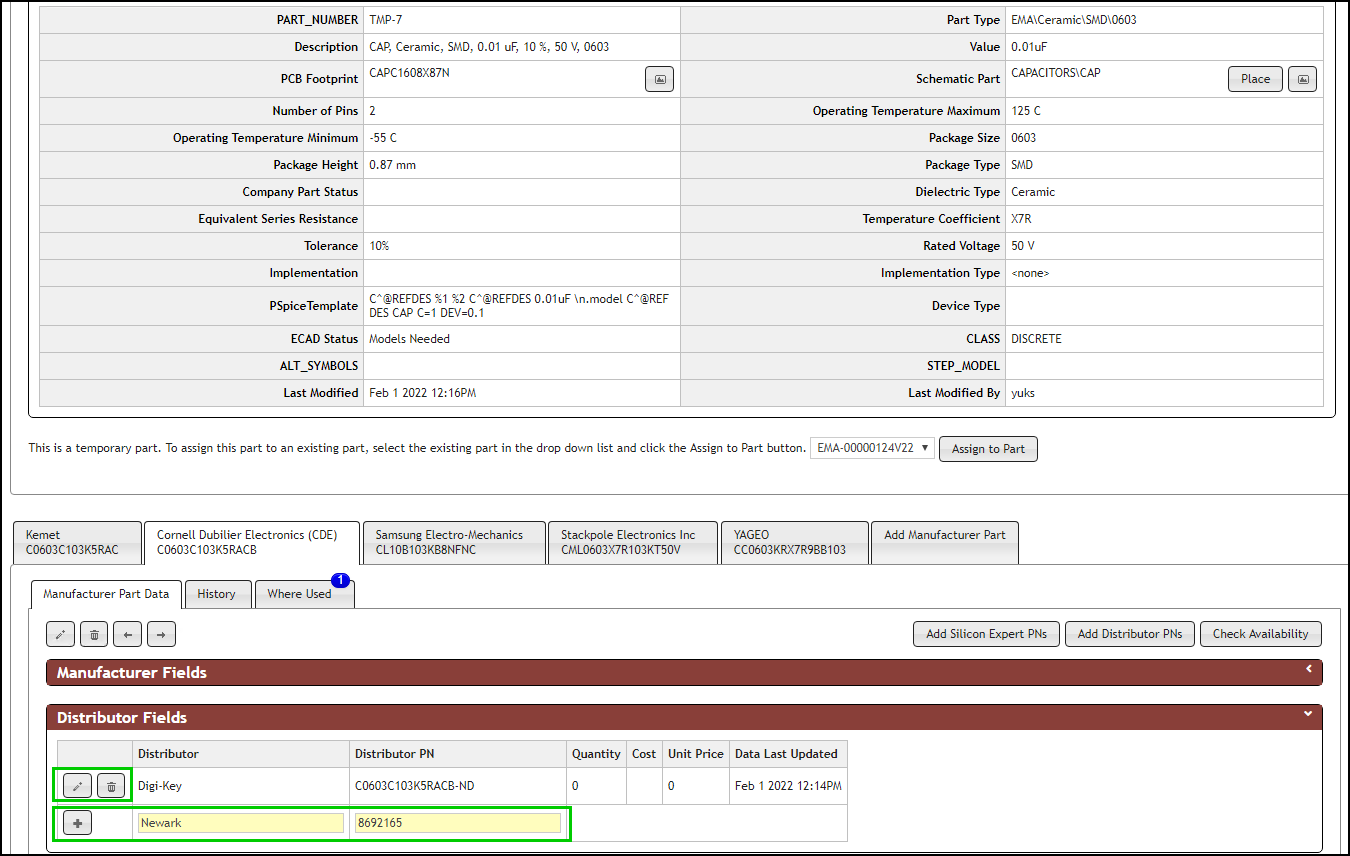This screenshot has height=856, width=1350.
Task: Open the History tab
Action: 218,593
